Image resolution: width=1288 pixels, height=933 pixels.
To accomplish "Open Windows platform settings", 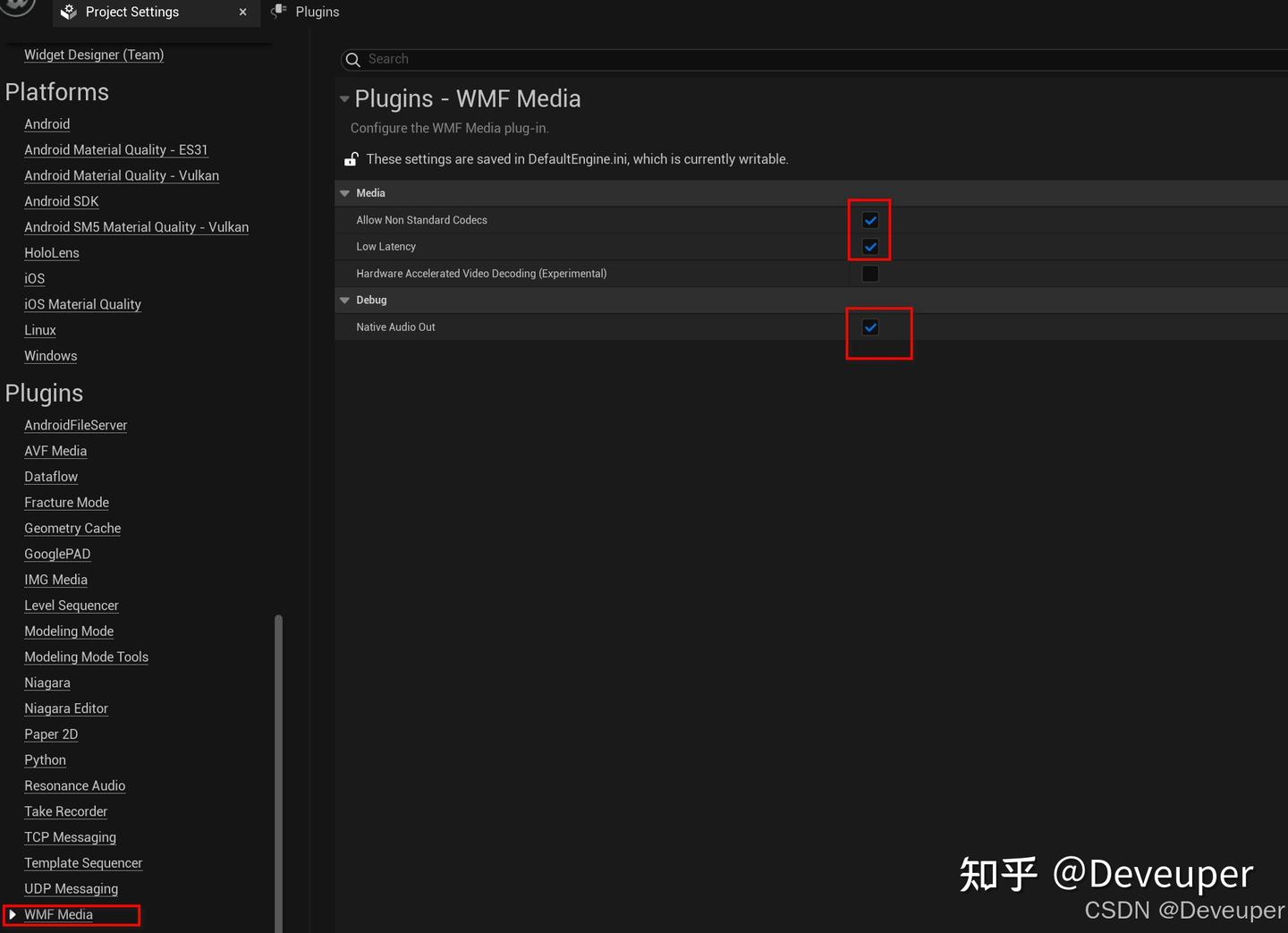I will [x=50, y=355].
